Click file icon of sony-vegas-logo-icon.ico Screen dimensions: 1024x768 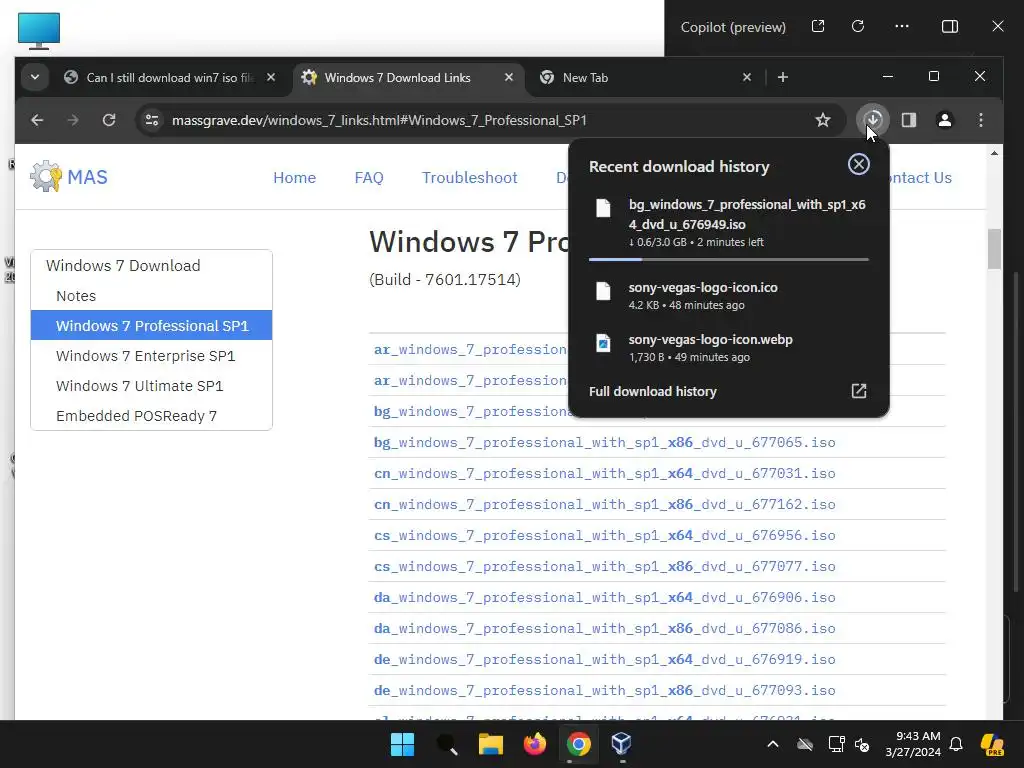click(x=603, y=291)
